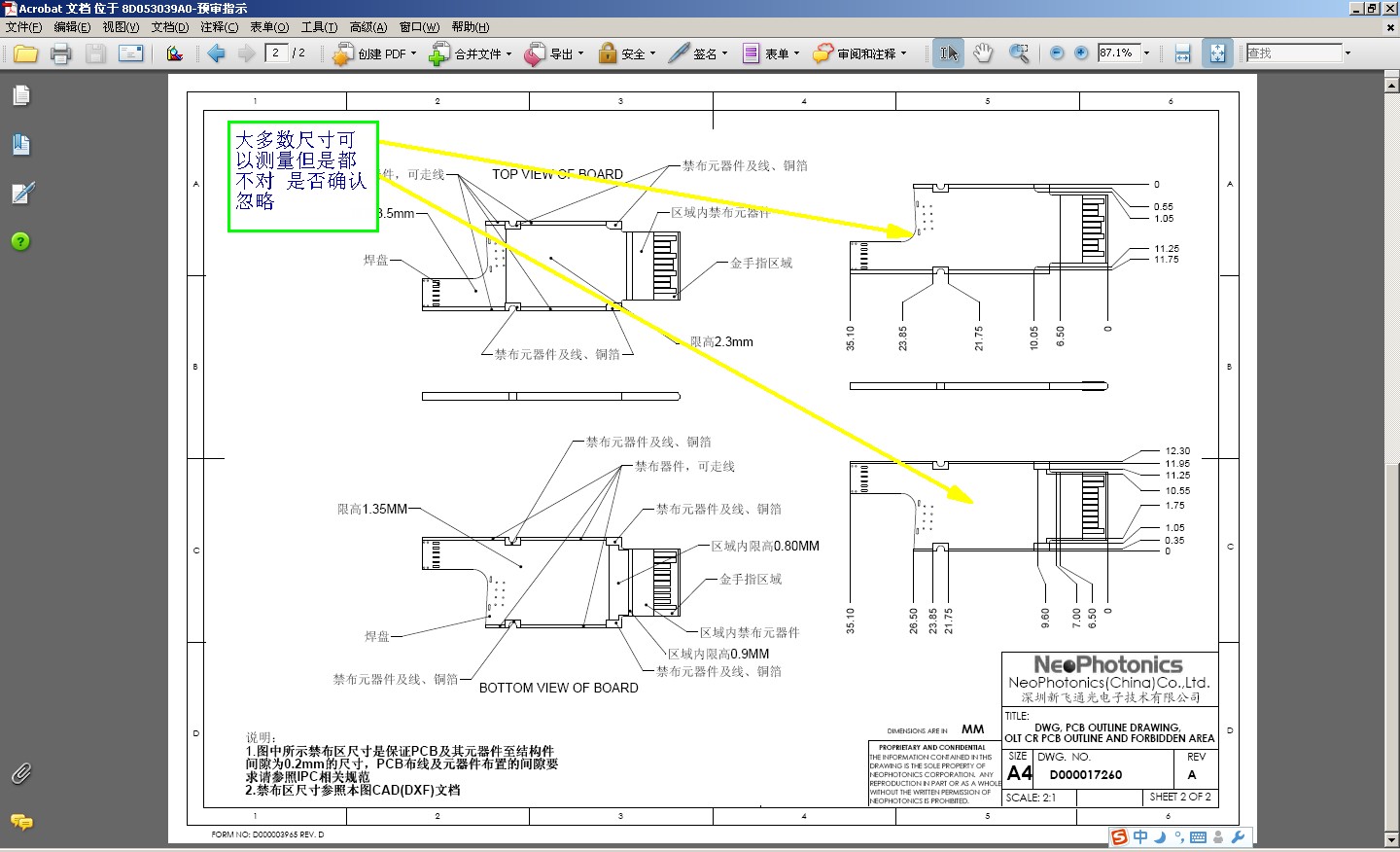Click the Save disk icon
Image resolution: width=1400 pixels, height=852 pixels.
pos(95,53)
